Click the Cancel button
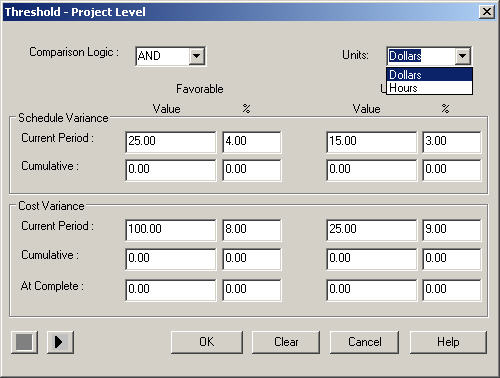 364,342
